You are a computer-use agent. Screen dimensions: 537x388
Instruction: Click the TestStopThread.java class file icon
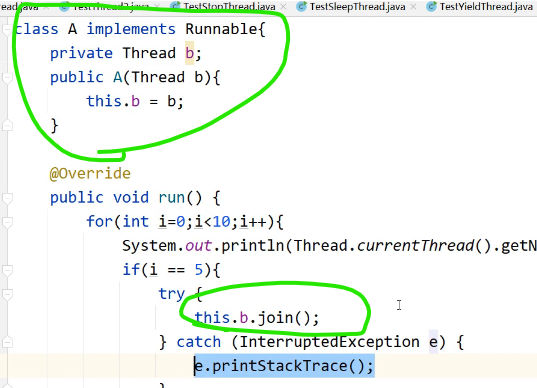click(175, 6)
